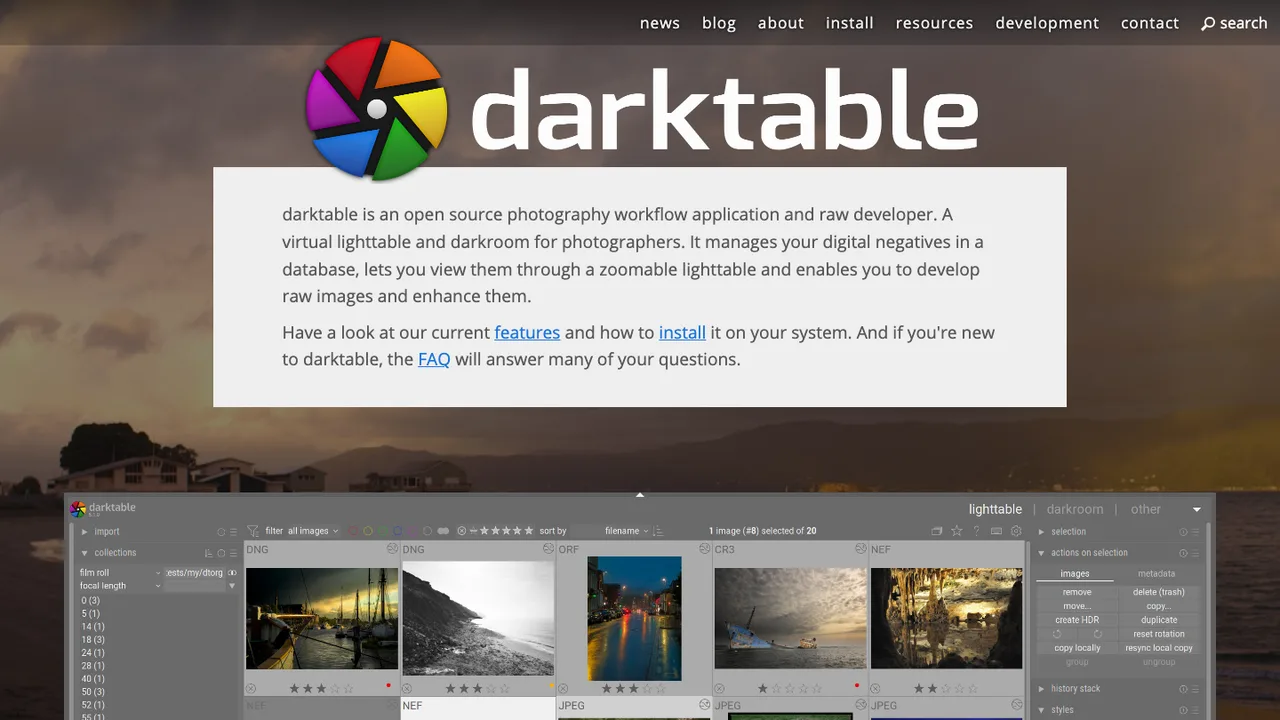Follow the install link in the paragraph
This screenshot has width=1280, height=720.
tap(682, 332)
